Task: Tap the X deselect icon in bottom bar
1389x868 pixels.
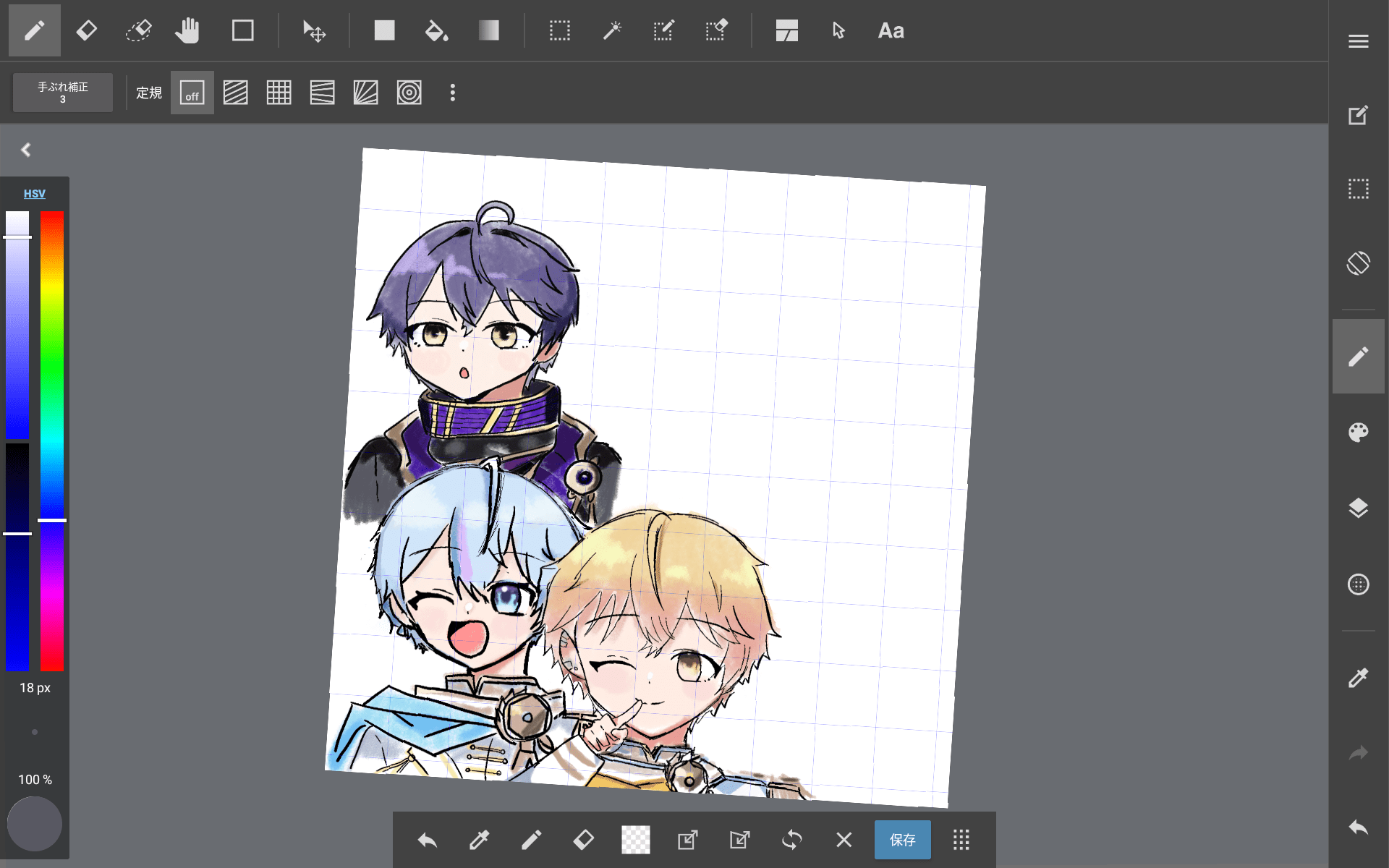Action: point(844,840)
